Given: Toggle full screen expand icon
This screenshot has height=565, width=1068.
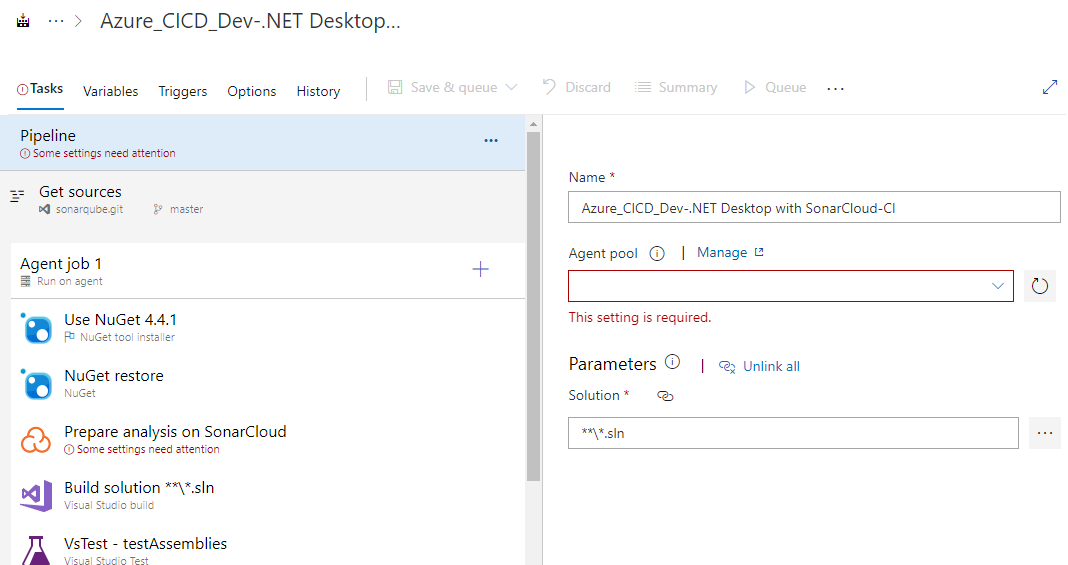Looking at the screenshot, I should pyautogui.click(x=1050, y=87).
